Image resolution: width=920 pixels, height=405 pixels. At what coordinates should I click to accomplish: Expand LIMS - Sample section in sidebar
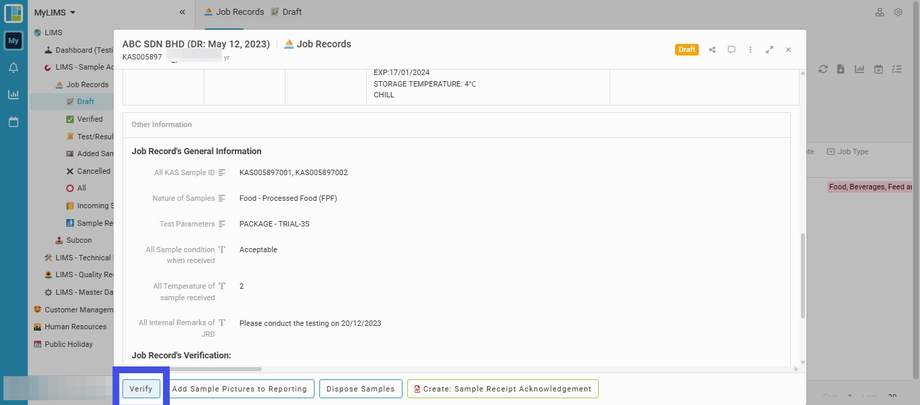[x=79, y=68]
